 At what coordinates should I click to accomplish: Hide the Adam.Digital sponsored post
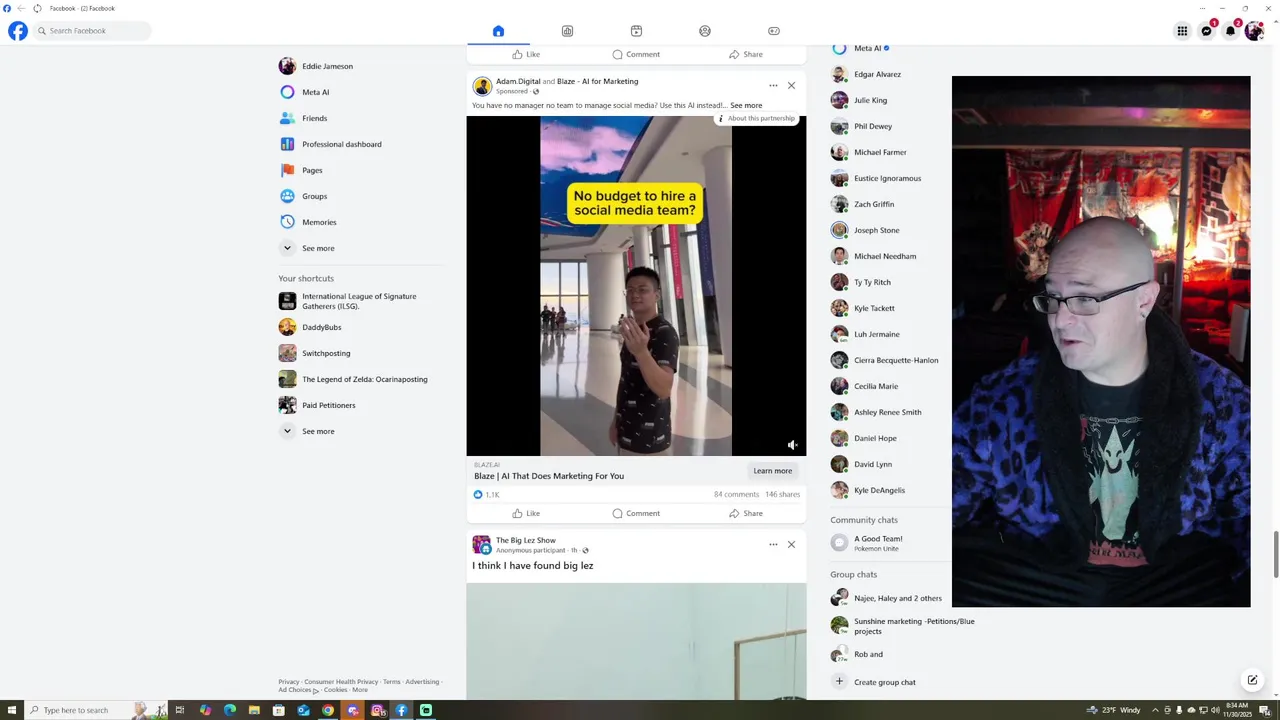tap(791, 85)
